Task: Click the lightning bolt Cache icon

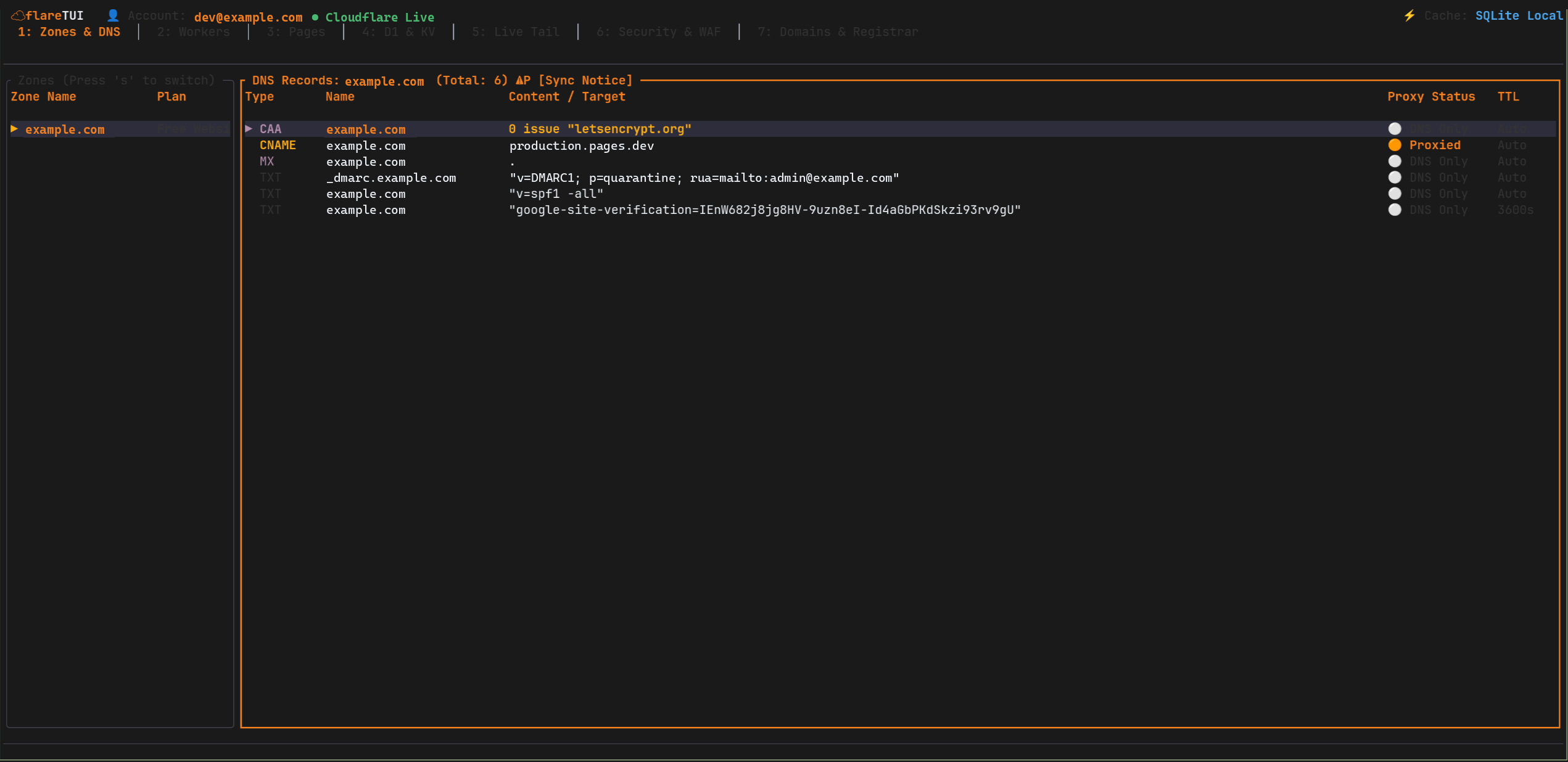Action: (1409, 15)
